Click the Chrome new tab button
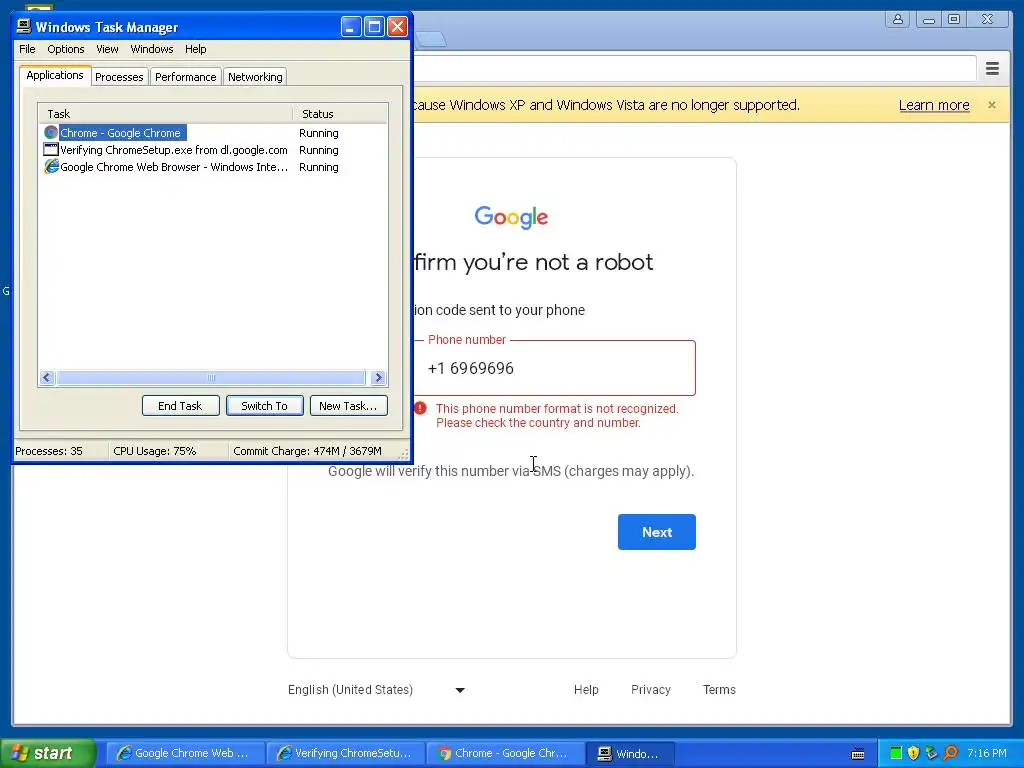The image size is (1024, 768). [x=431, y=39]
